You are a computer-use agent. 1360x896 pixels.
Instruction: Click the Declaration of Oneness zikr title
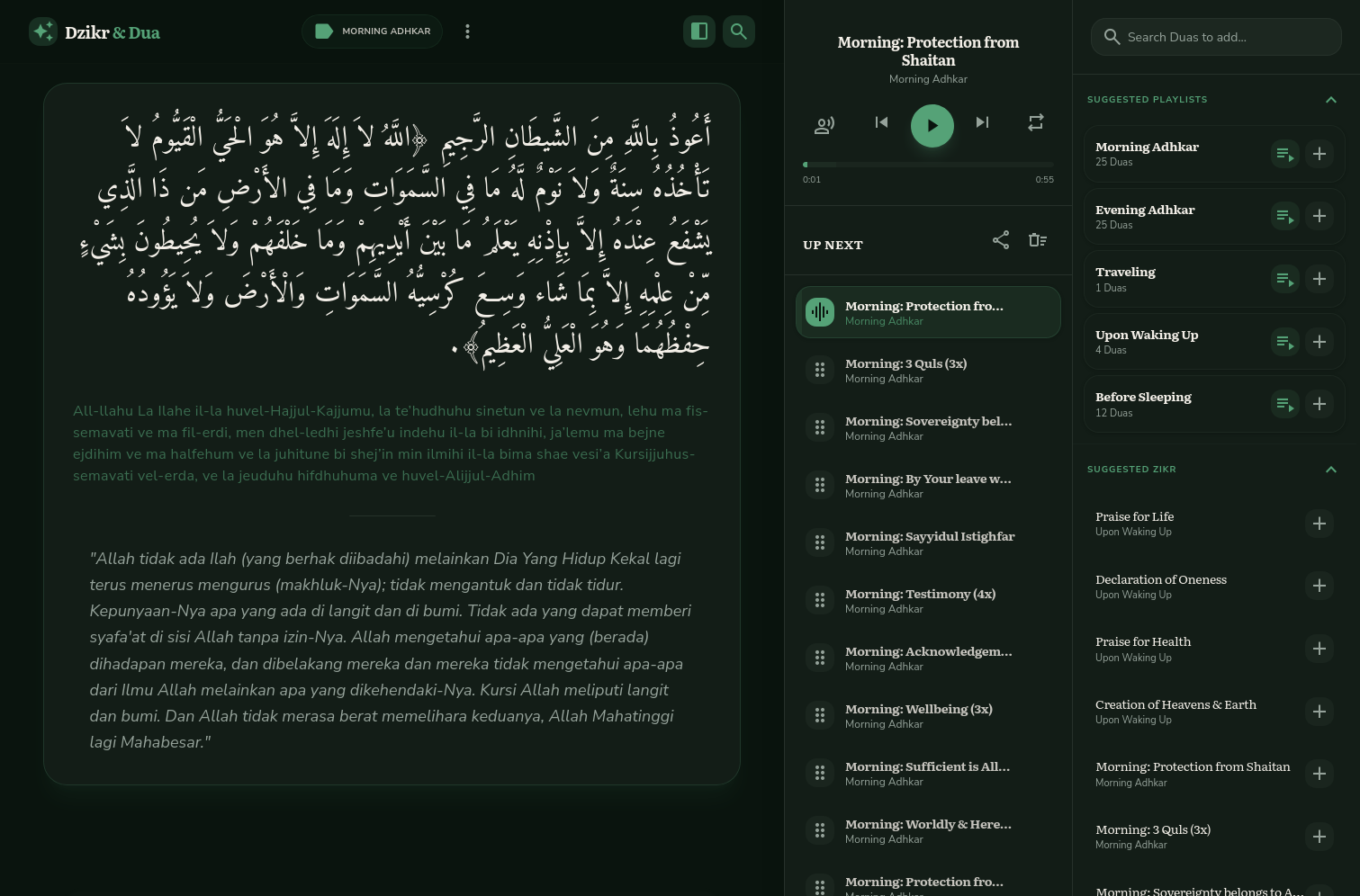click(x=1161, y=579)
